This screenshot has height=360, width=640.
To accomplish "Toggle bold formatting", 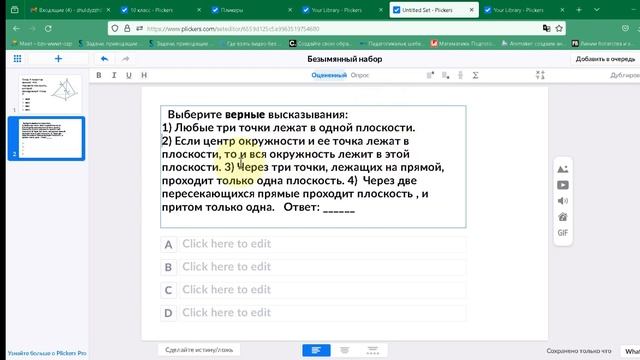I will (x=98, y=75).
